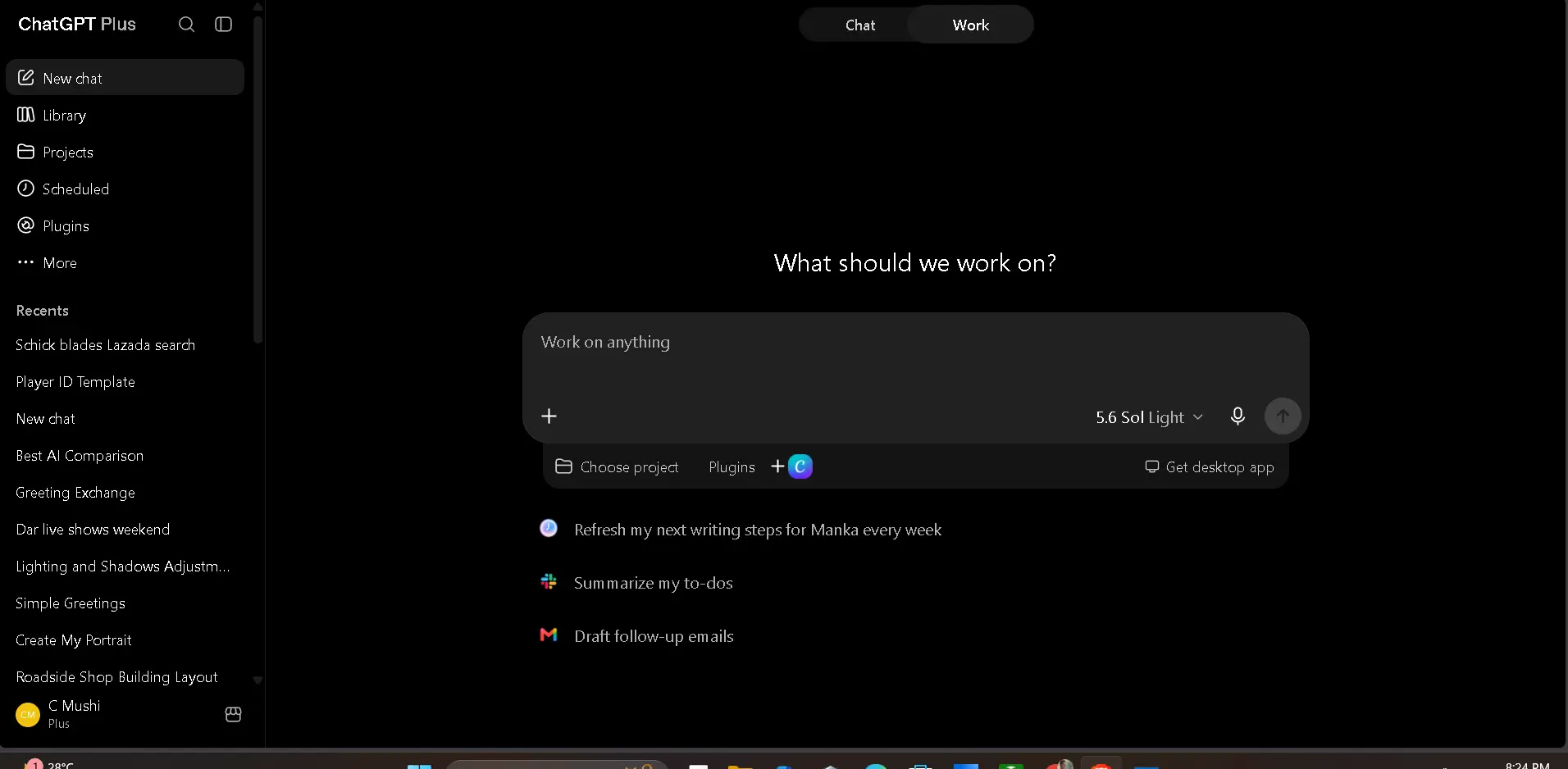Click the Projects folder icon
Image resolution: width=1568 pixels, height=769 pixels.
tap(26, 152)
